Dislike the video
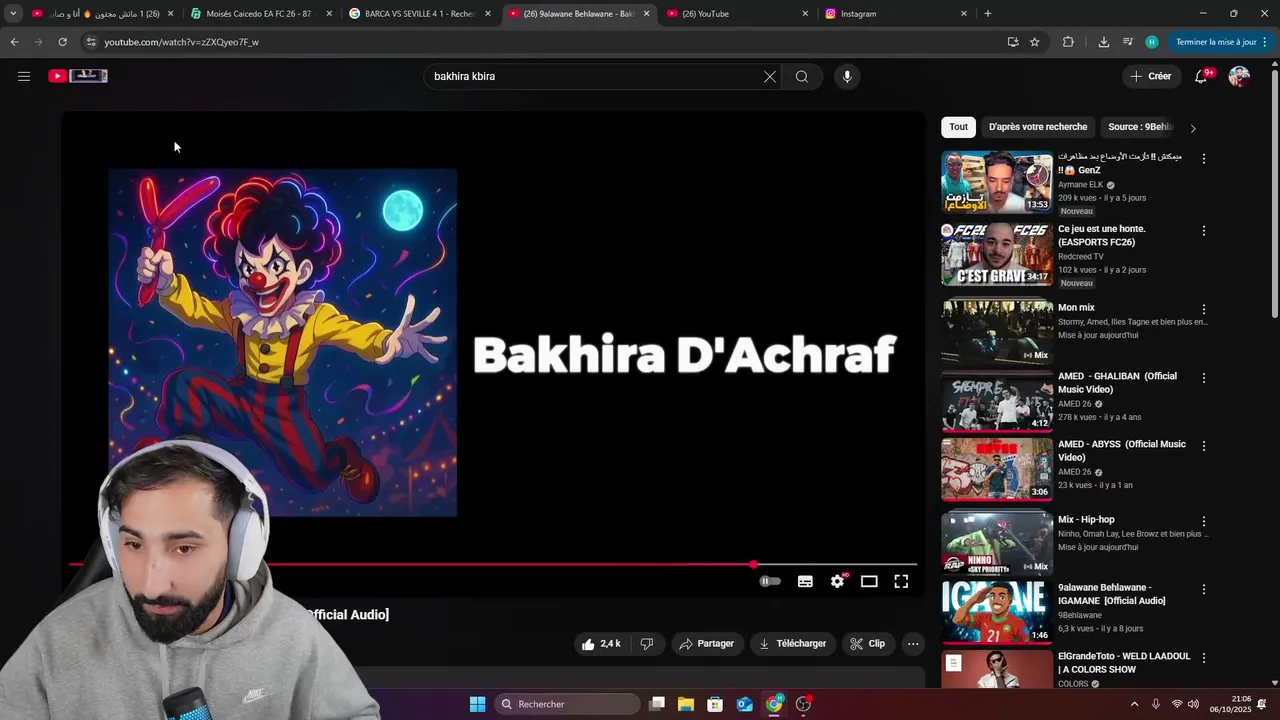The height and width of the screenshot is (720, 1280). 647,644
